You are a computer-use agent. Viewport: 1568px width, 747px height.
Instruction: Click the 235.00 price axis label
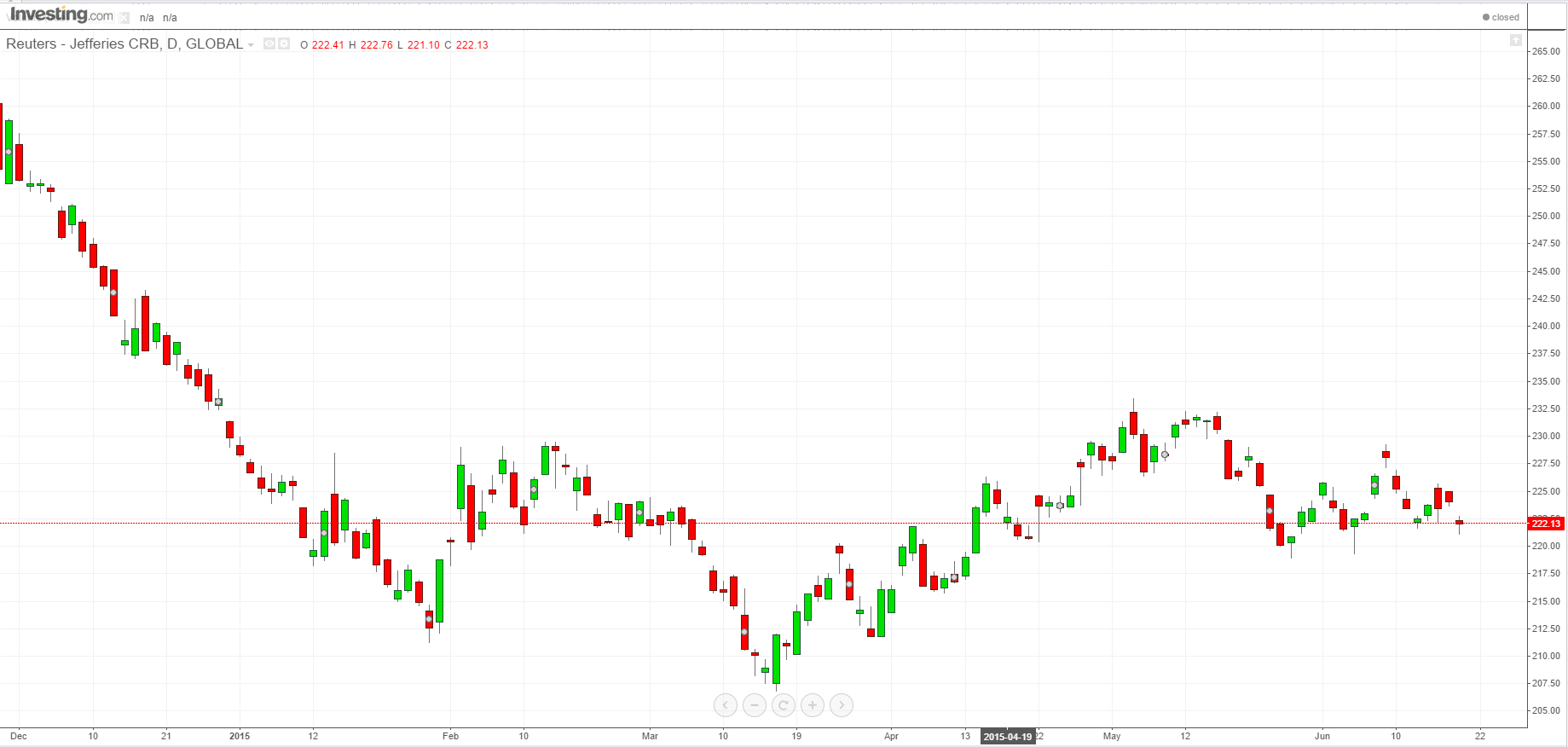point(1546,381)
